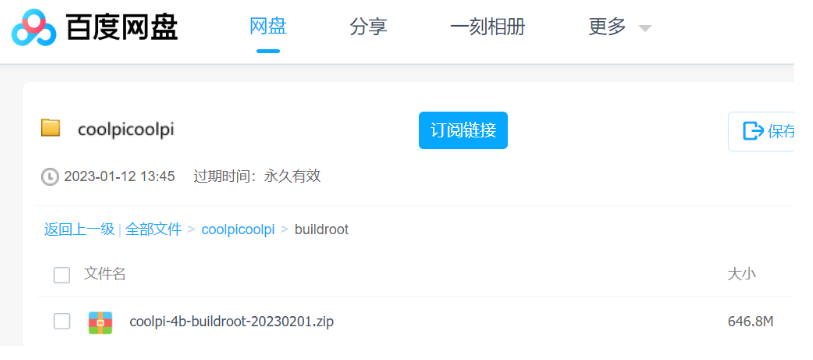813x360 pixels.
Task: Click the coolpicoolpi share title
Action: click(x=126, y=130)
